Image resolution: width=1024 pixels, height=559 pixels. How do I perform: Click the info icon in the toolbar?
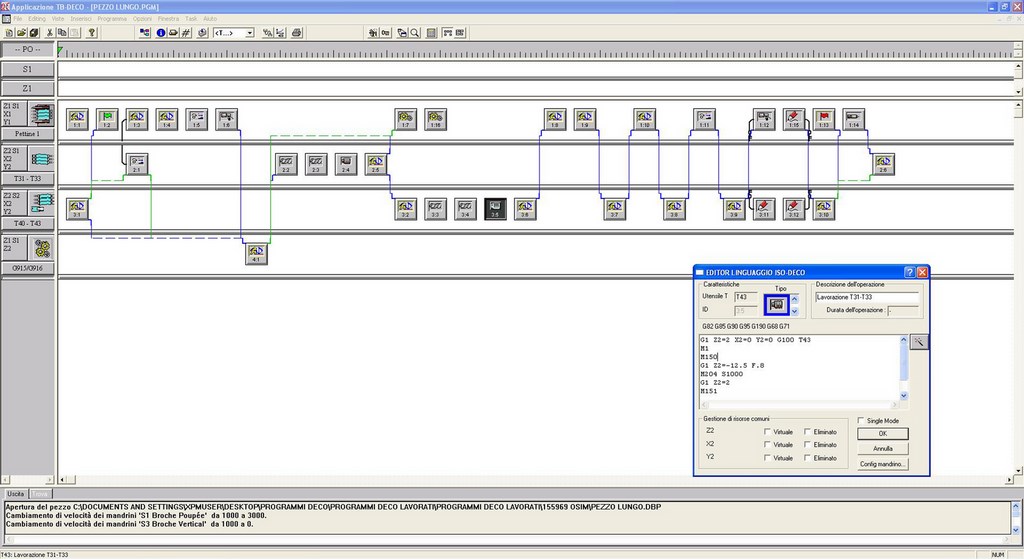160,32
